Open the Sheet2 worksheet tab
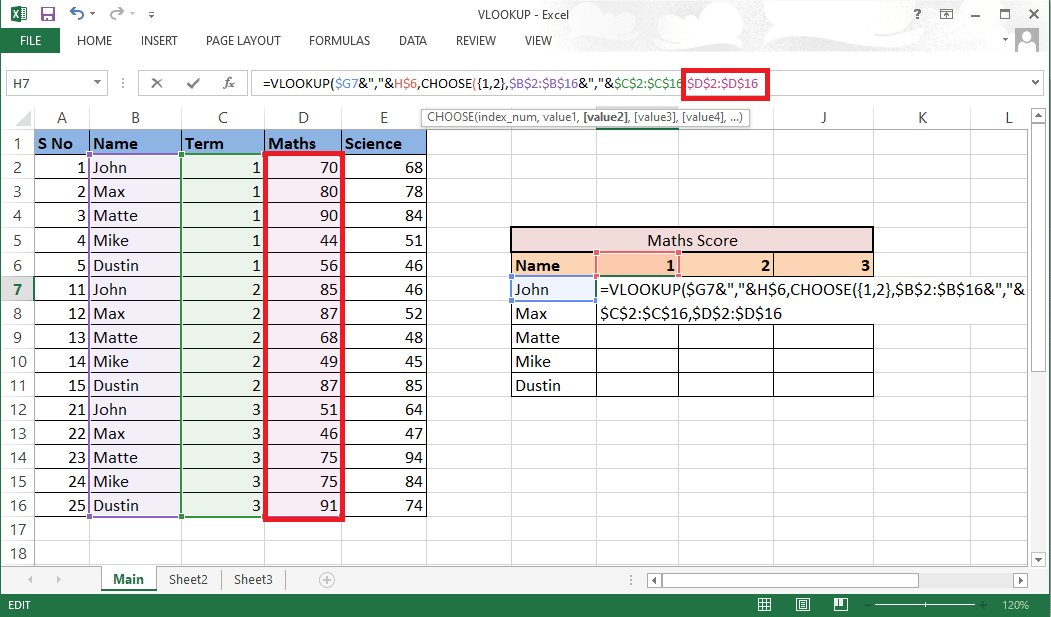 pyautogui.click(x=188, y=579)
